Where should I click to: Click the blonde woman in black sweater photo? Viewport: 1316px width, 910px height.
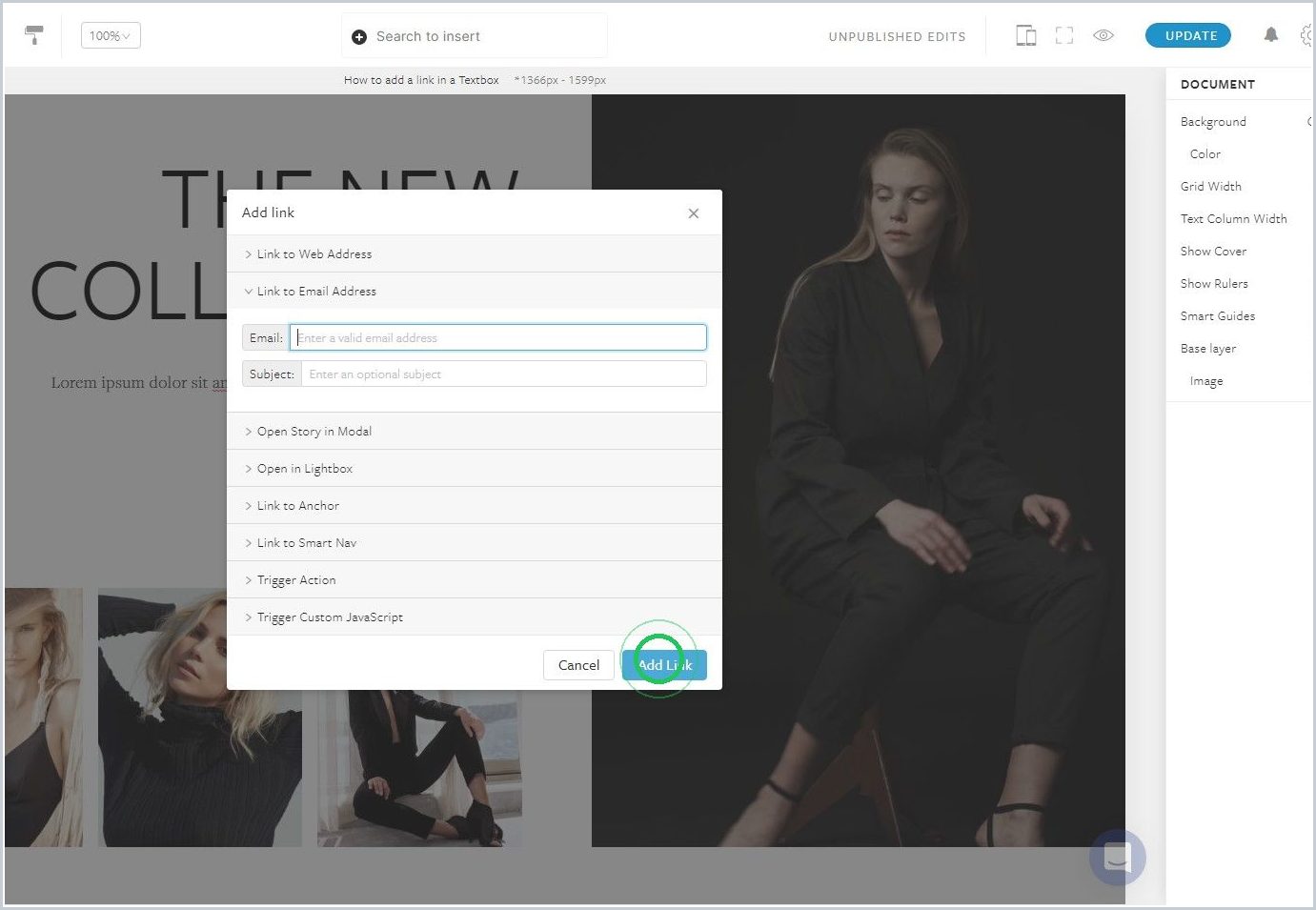[x=200, y=718]
